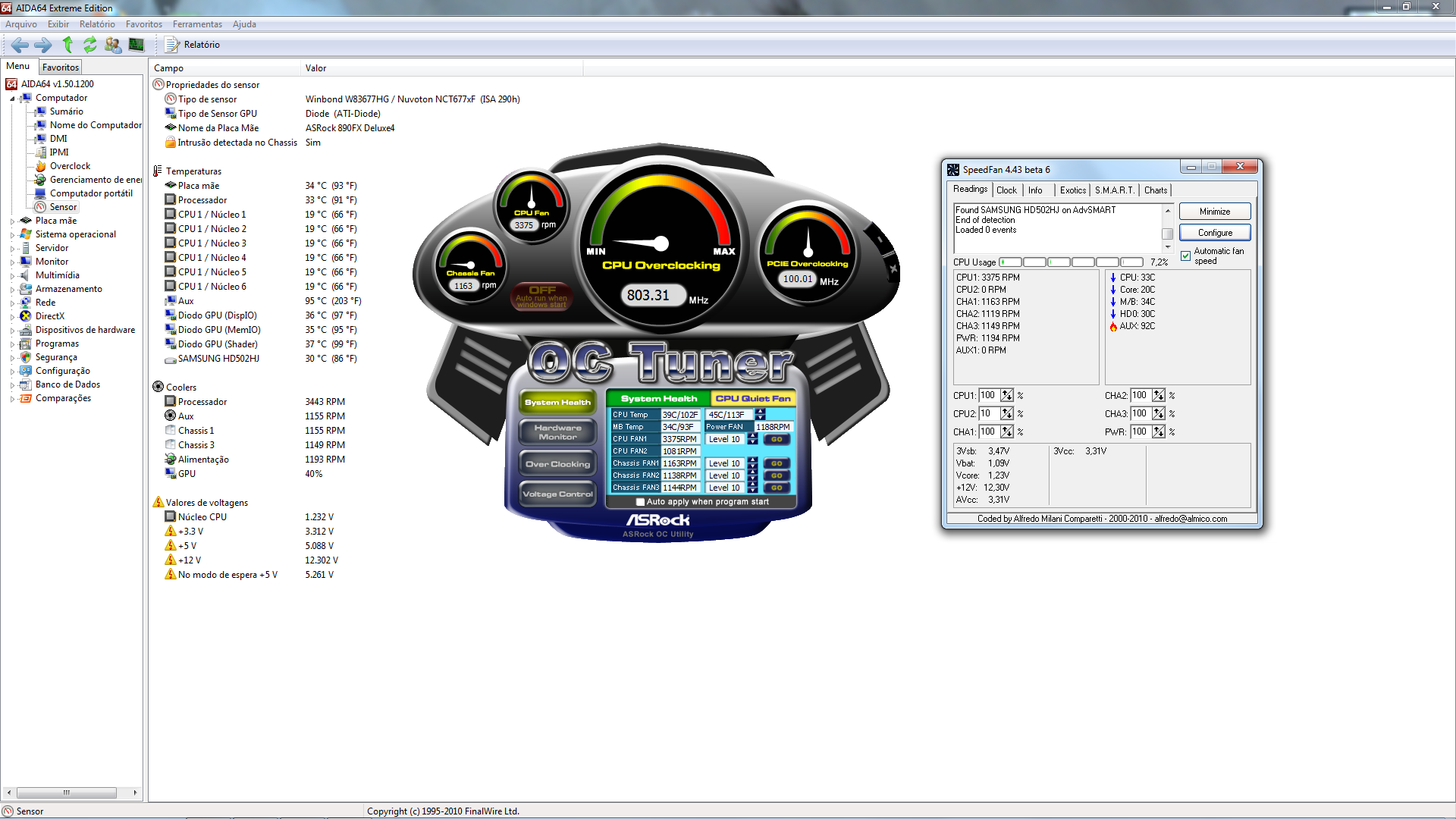Screen dimensions: 1456x819
Task: Open the Arquivo menu
Action: click(21, 24)
